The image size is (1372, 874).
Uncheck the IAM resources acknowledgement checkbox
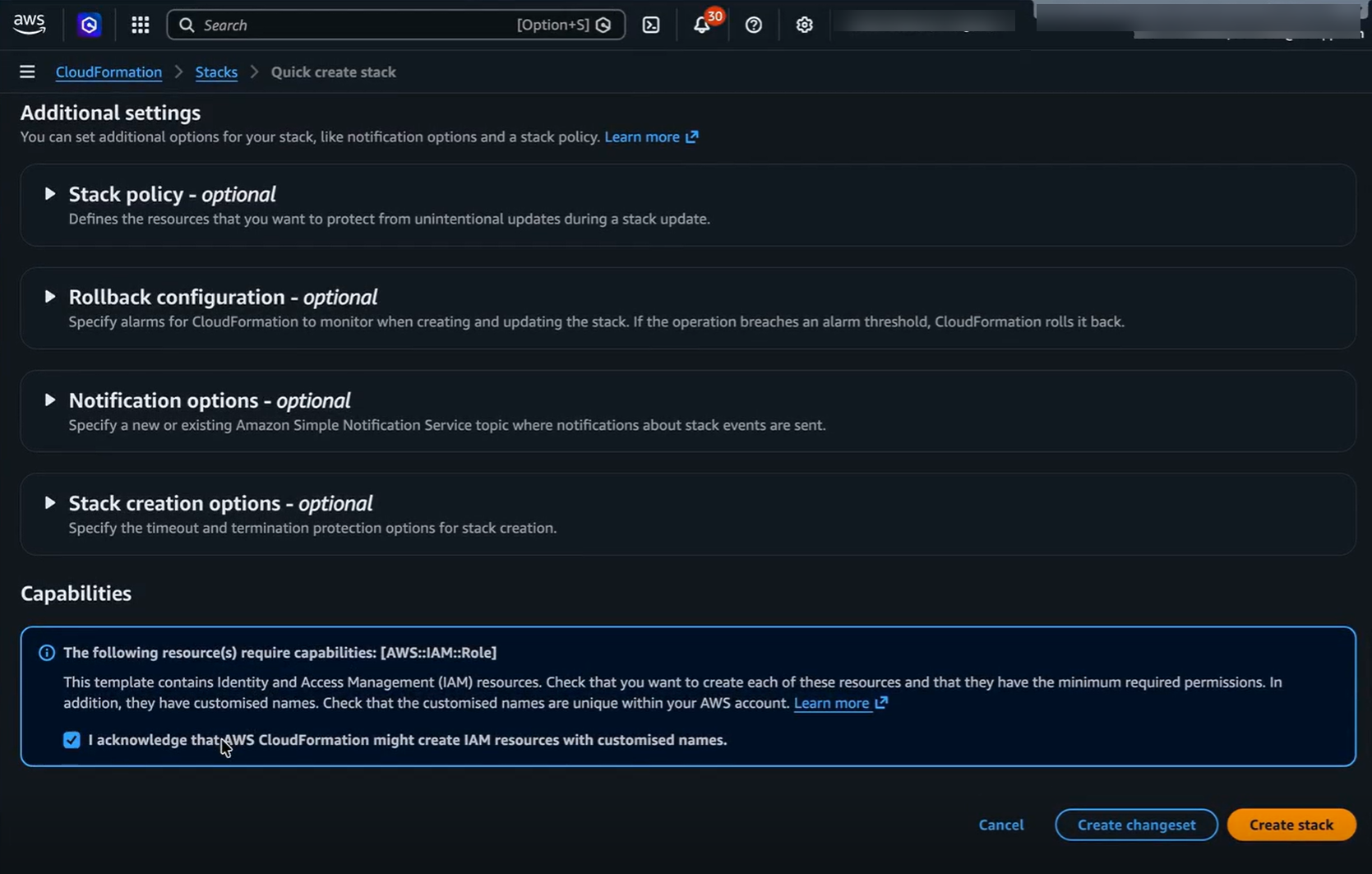pyautogui.click(x=72, y=740)
